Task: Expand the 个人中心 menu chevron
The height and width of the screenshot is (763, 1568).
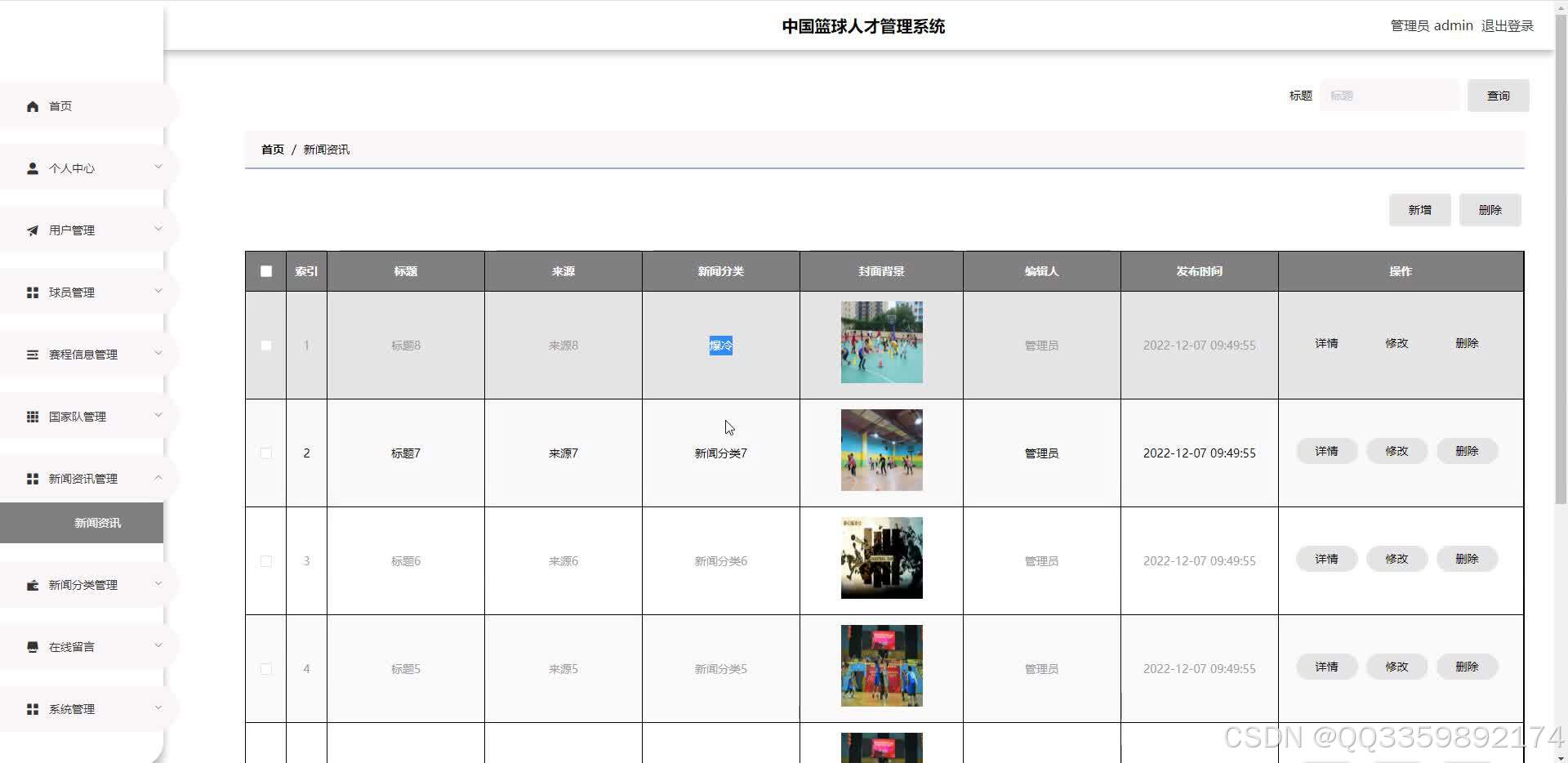Action: tap(158, 167)
